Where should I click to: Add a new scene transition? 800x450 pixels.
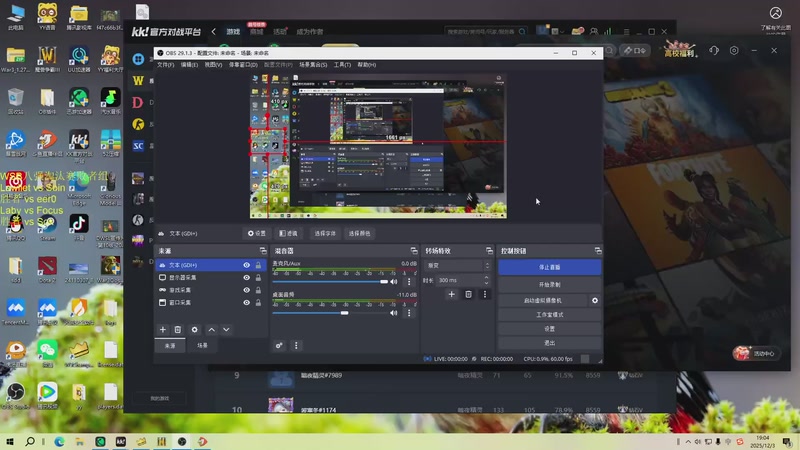point(451,294)
